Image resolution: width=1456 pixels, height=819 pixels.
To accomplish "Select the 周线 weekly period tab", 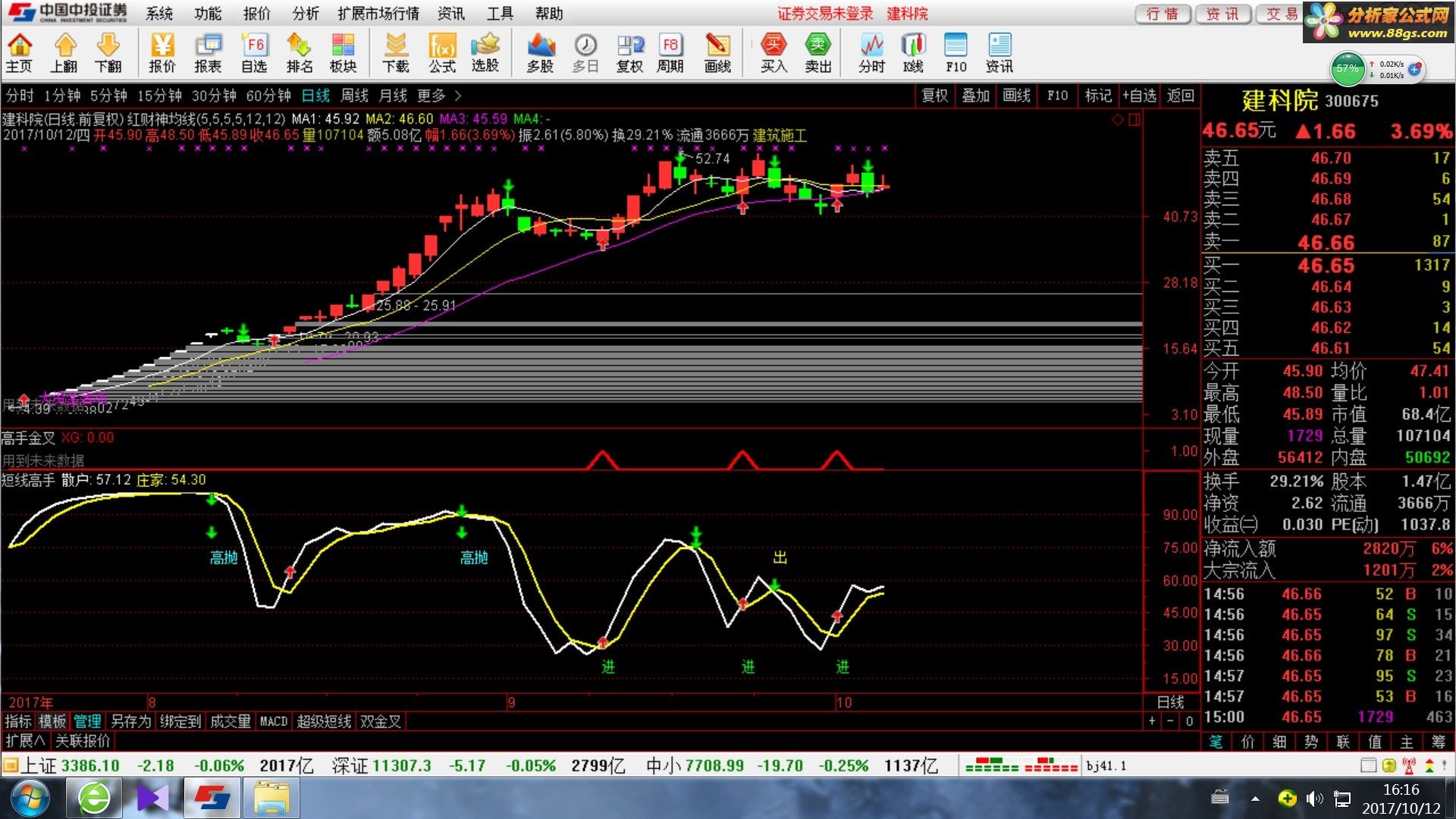I will [354, 96].
